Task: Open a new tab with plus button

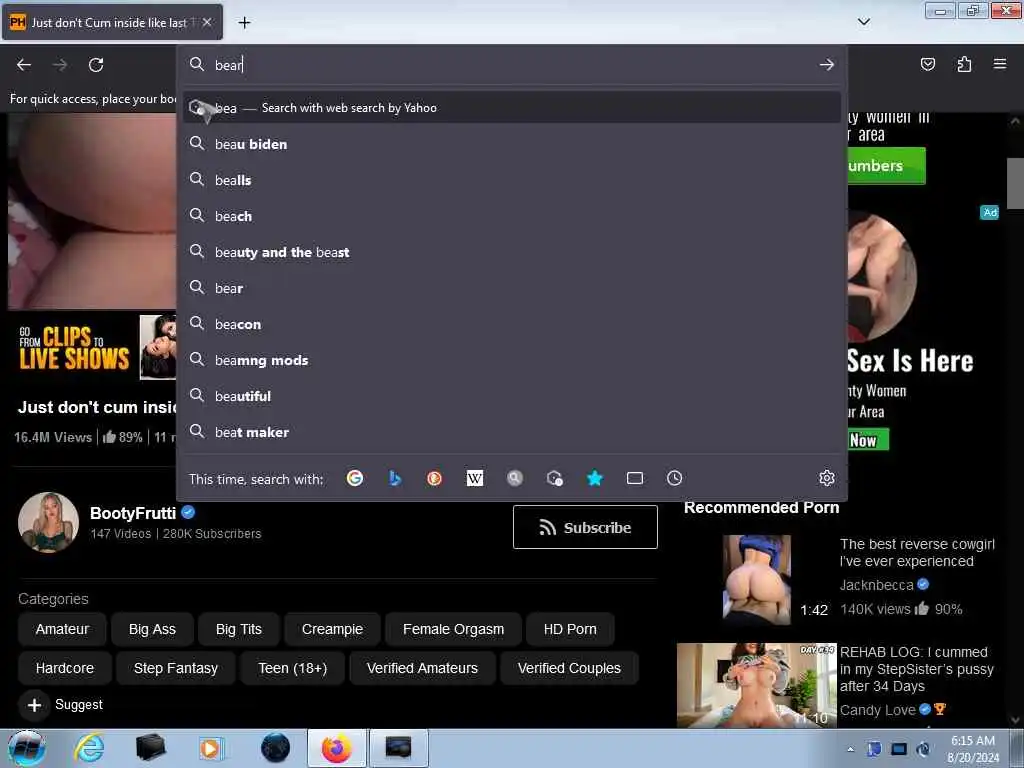Action: click(244, 23)
